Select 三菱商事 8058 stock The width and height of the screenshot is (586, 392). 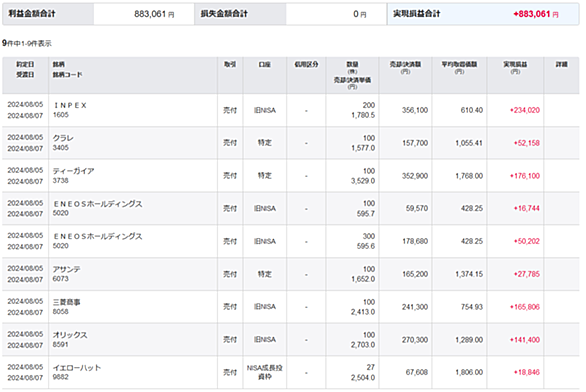(x=67, y=302)
